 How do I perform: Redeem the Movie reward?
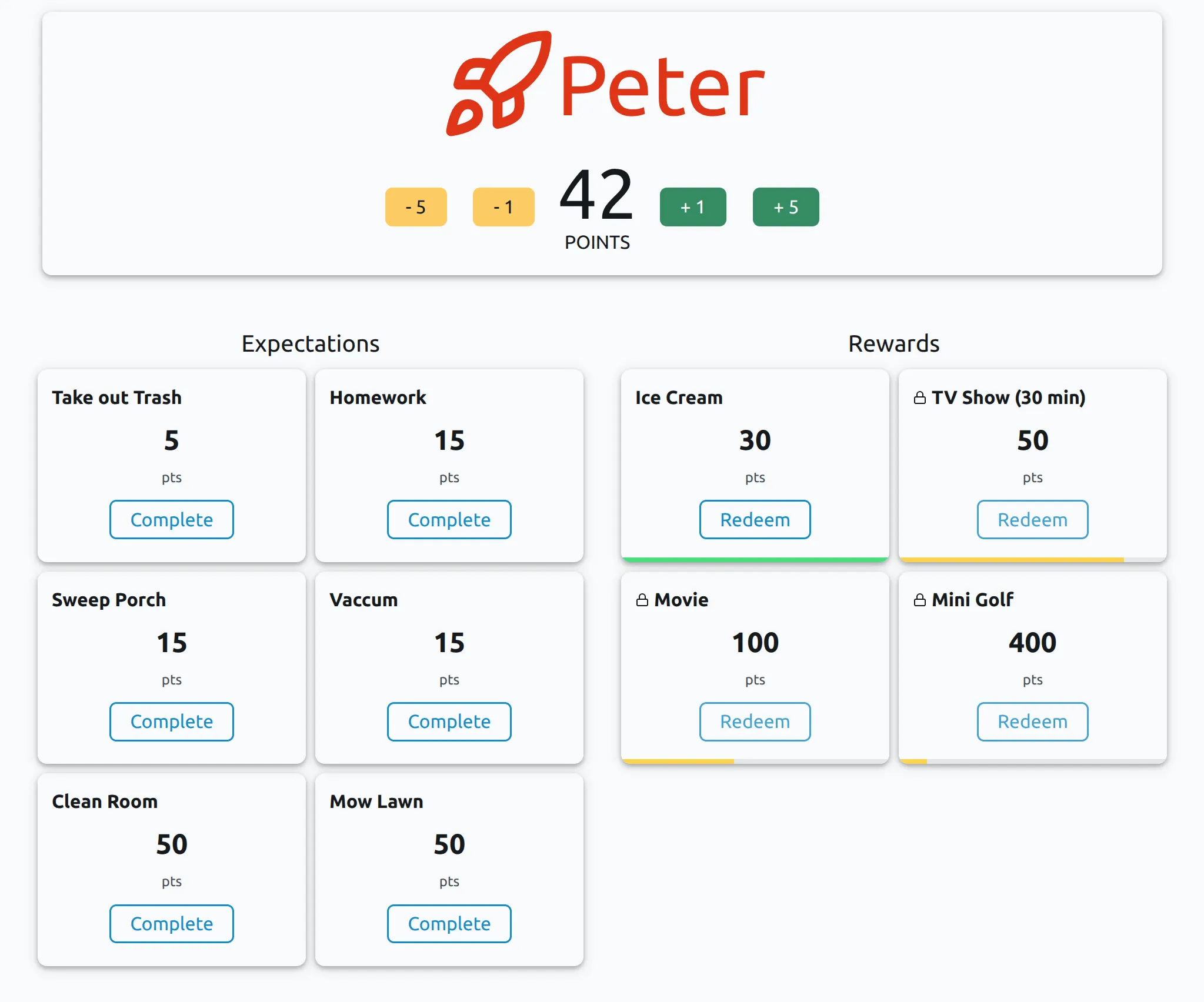755,722
